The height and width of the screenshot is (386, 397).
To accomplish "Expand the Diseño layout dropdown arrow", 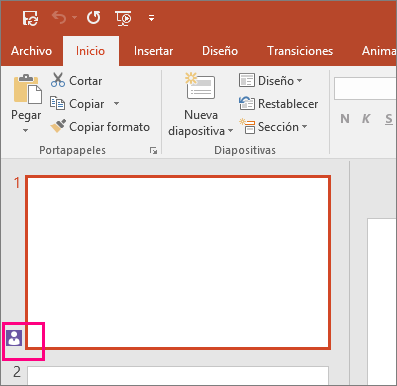I will click(299, 81).
